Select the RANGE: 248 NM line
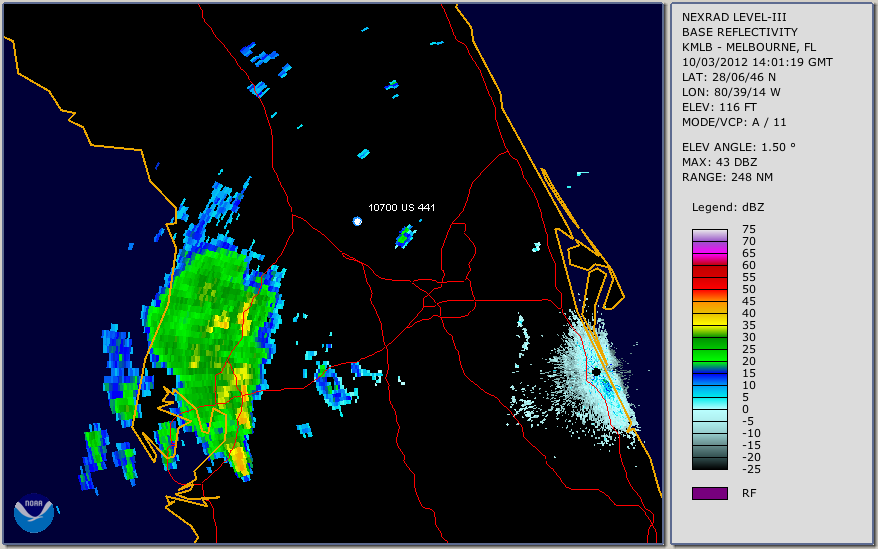This screenshot has width=878, height=549. 727,177
